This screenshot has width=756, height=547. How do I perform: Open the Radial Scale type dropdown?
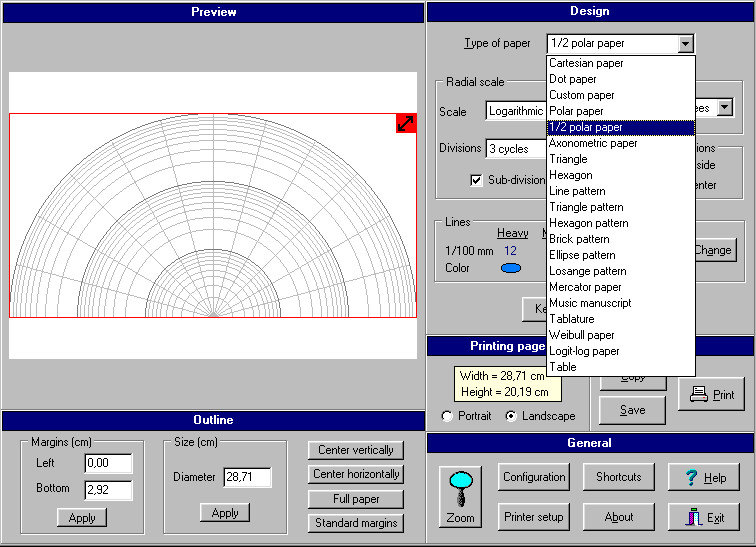click(x=516, y=112)
